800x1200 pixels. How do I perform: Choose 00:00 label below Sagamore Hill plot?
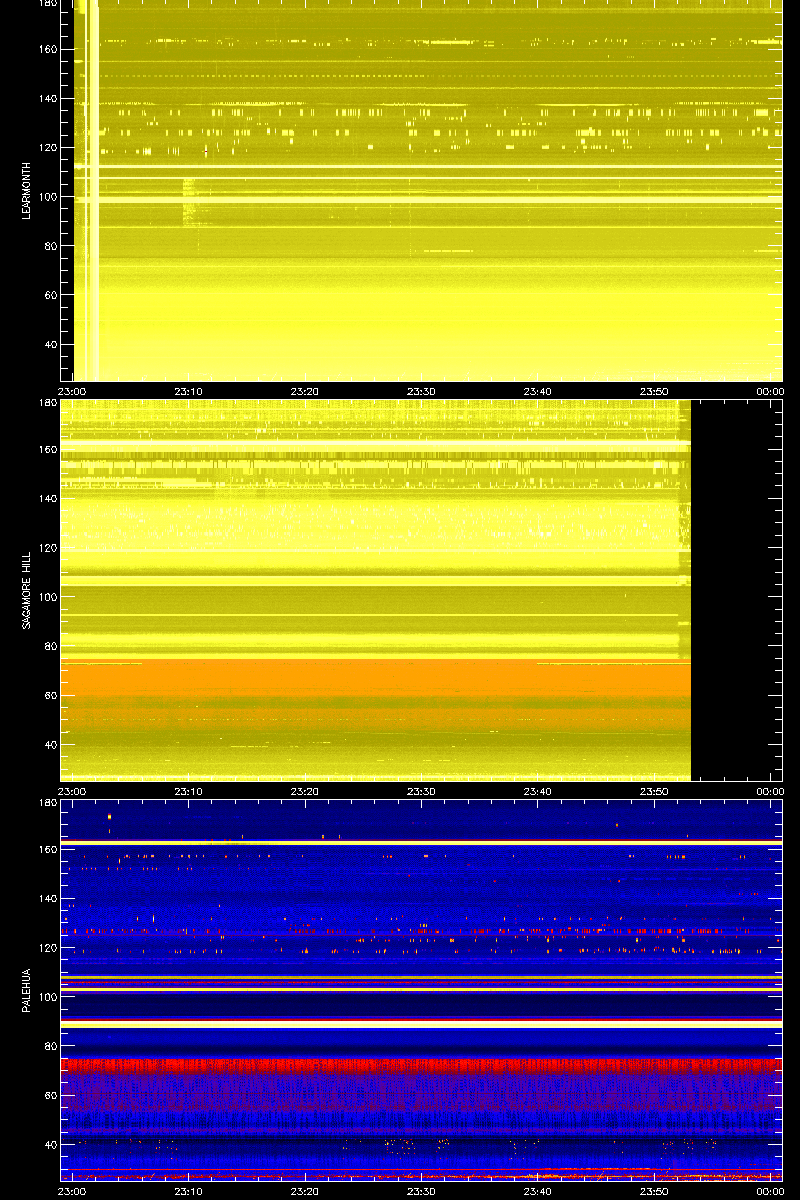click(x=770, y=791)
